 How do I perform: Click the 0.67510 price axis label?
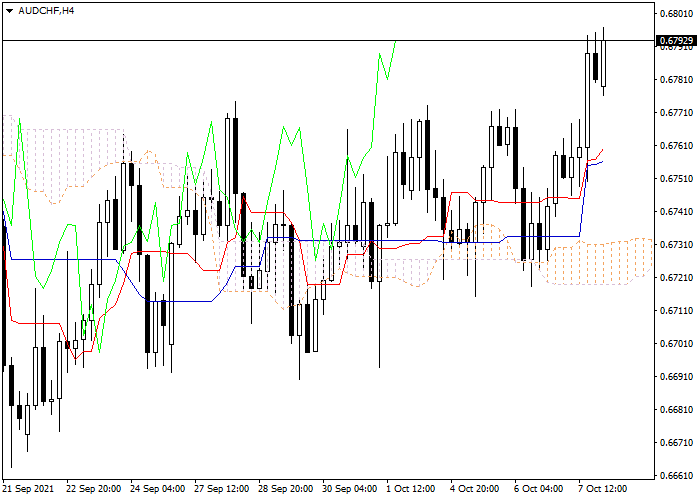coord(676,179)
